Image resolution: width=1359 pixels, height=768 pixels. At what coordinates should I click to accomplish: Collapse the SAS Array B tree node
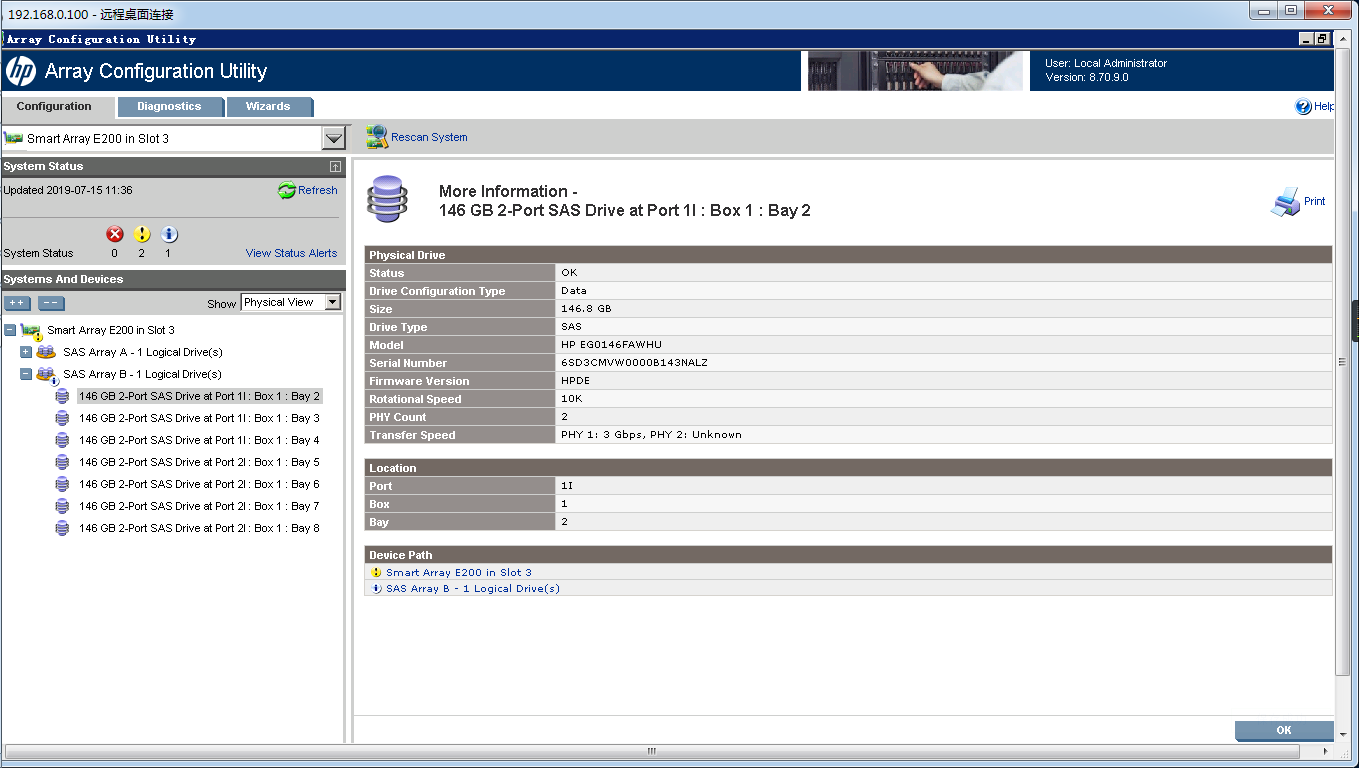26,374
